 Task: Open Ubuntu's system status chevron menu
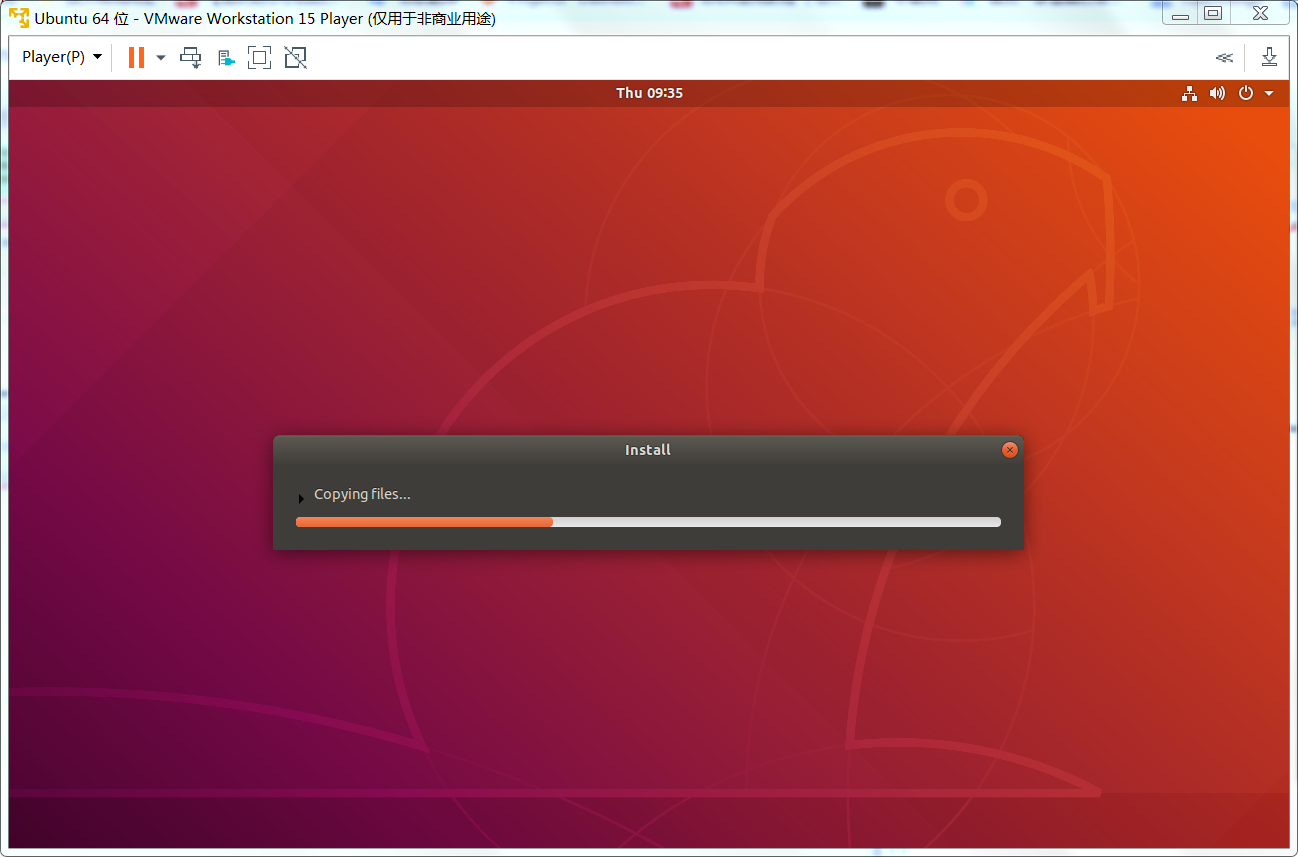click(x=1269, y=92)
